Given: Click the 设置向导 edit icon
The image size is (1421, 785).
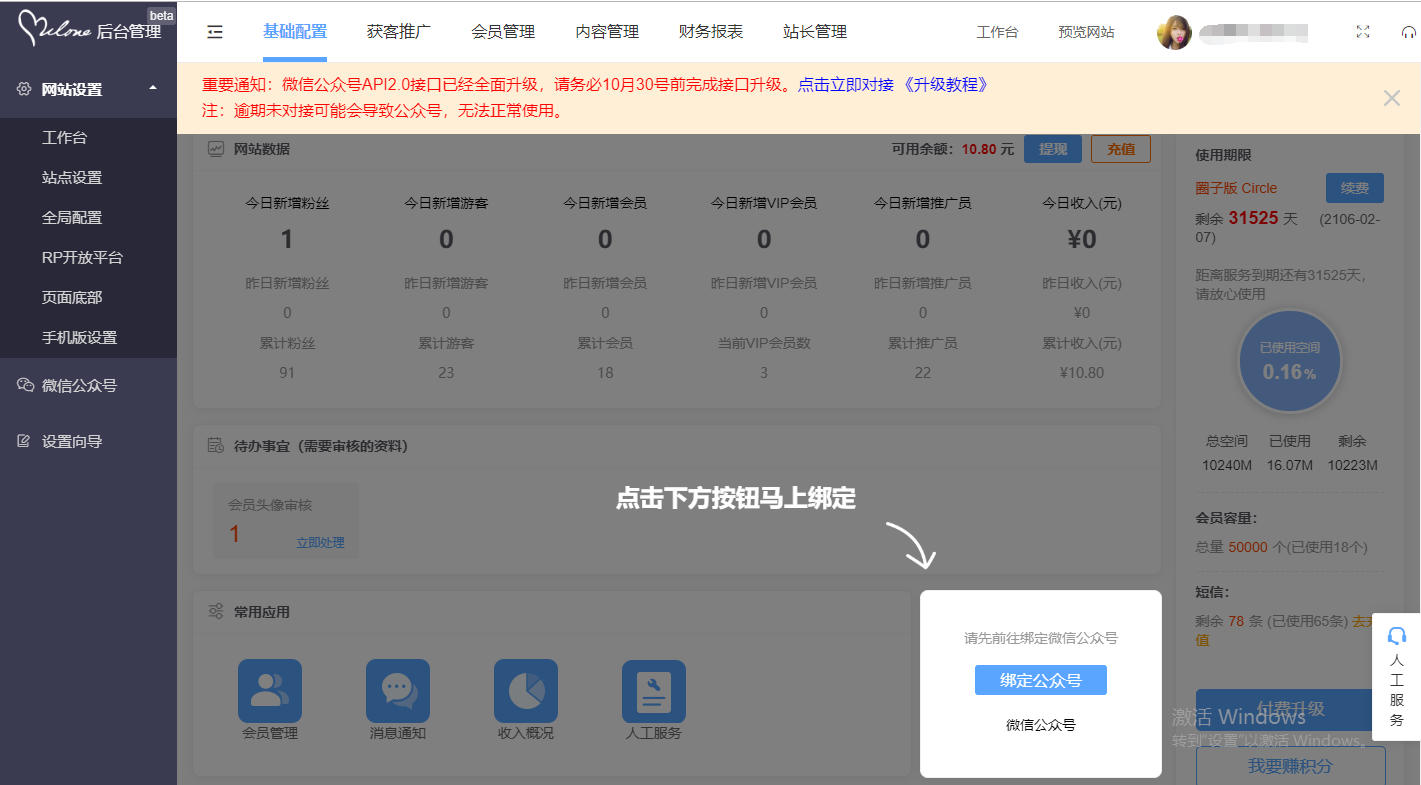Looking at the screenshot, I should click(x=24, y=441).
